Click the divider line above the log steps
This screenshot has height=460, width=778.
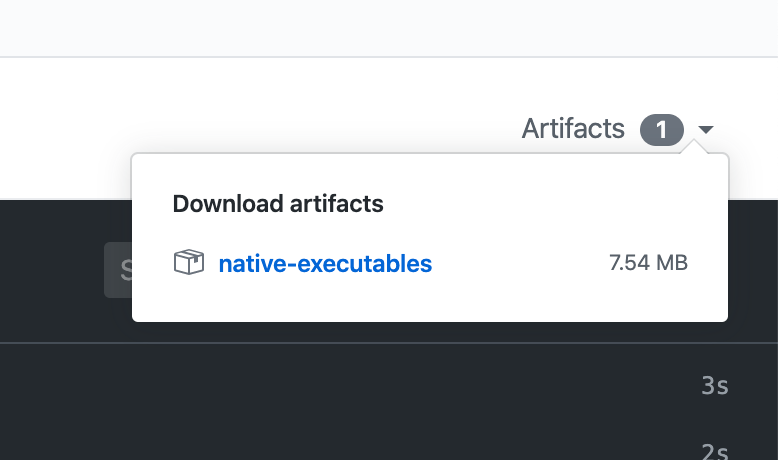tap(400, 343)
